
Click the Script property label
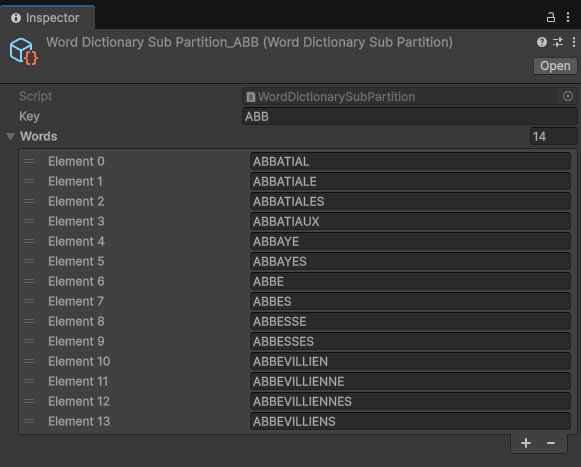tap(36, 96)
